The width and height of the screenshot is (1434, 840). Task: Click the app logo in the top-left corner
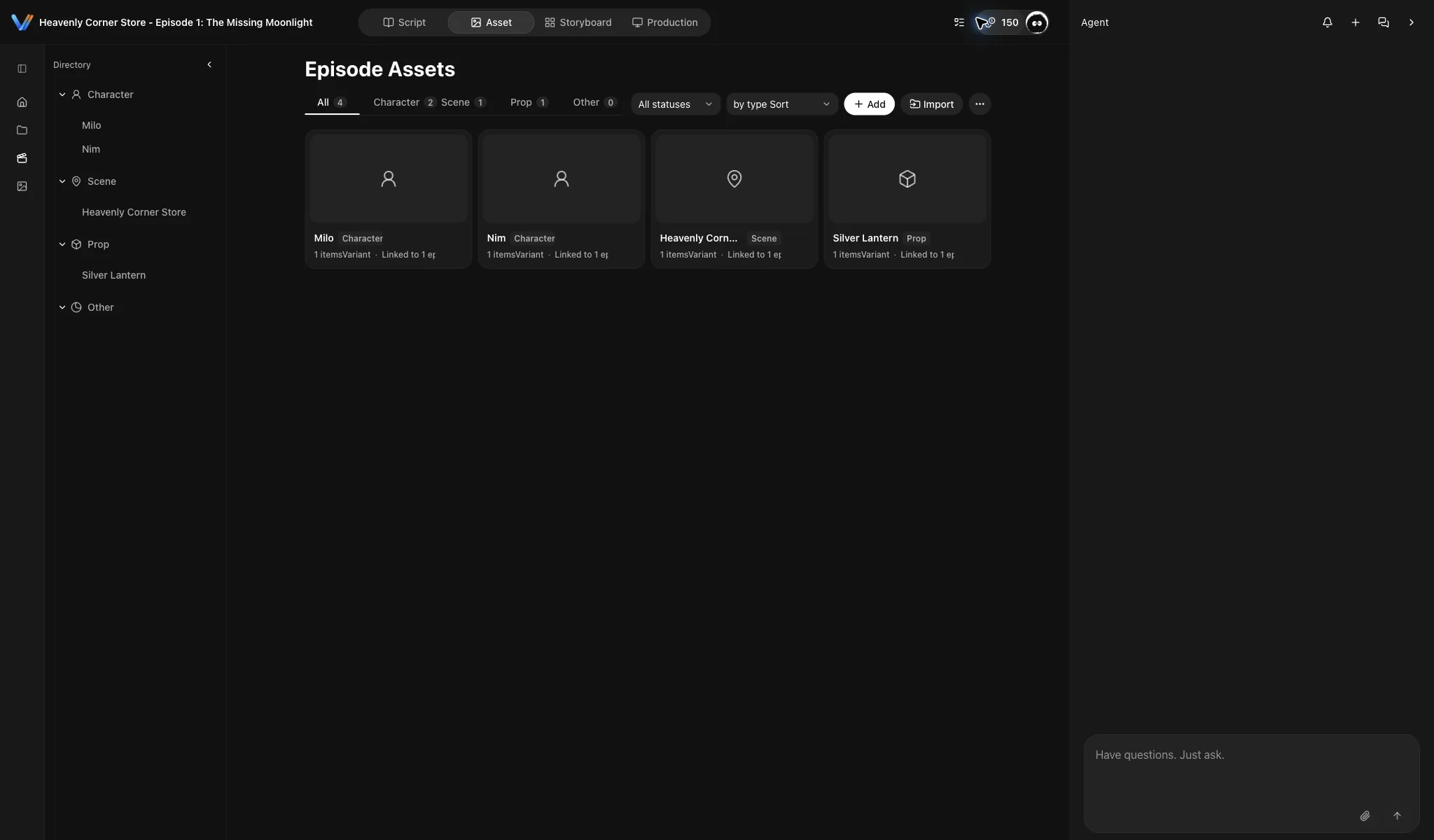(x=22, y=22)
